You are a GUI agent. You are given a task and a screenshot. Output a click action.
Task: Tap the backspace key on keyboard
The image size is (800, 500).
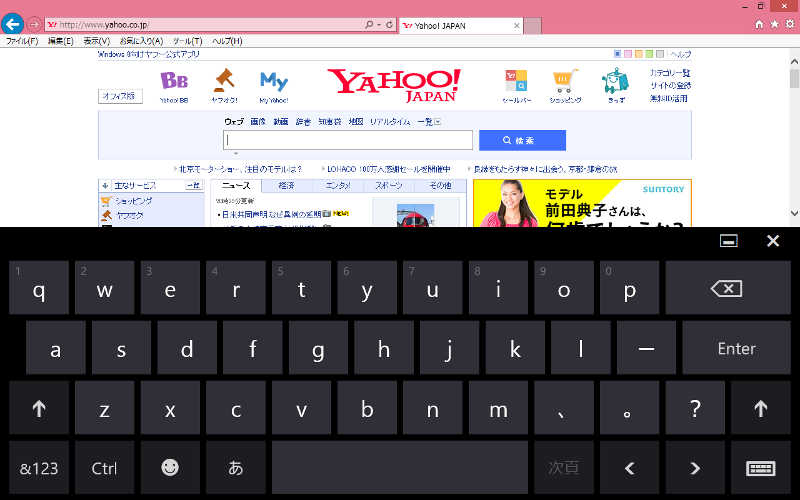coord(728,288)
